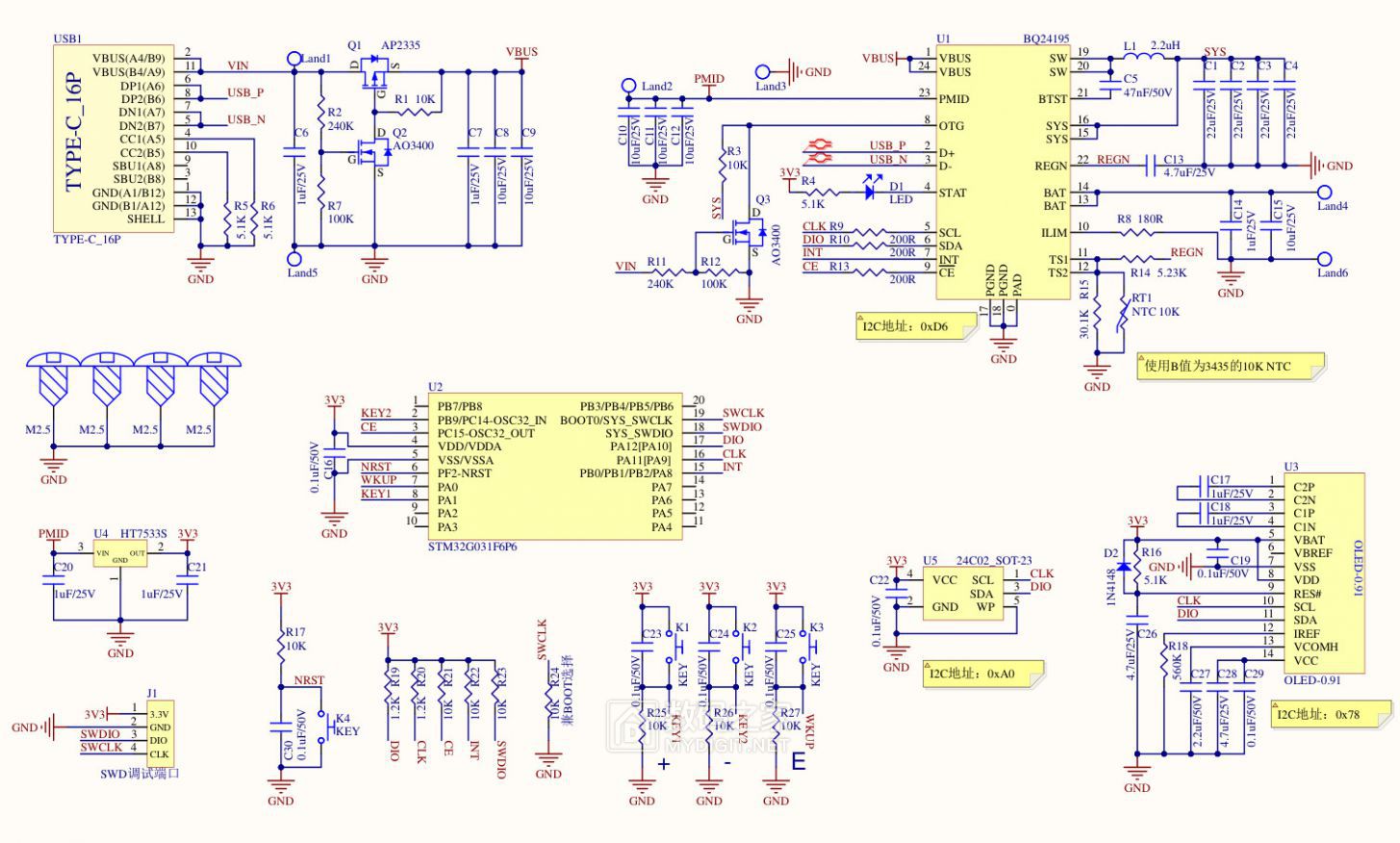Image resolution: width=1400 pixels, height=843 pixels.
Task: Select the J1 SWD debug header
Action: point(159,733)
